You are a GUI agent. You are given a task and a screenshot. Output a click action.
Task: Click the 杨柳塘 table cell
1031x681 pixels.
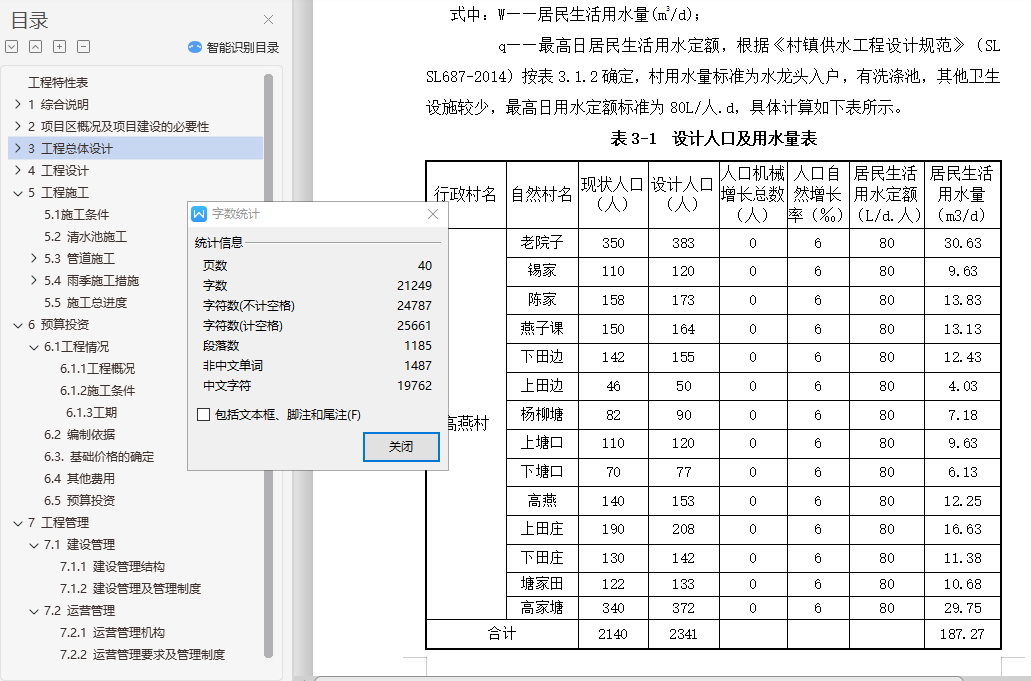542,415
